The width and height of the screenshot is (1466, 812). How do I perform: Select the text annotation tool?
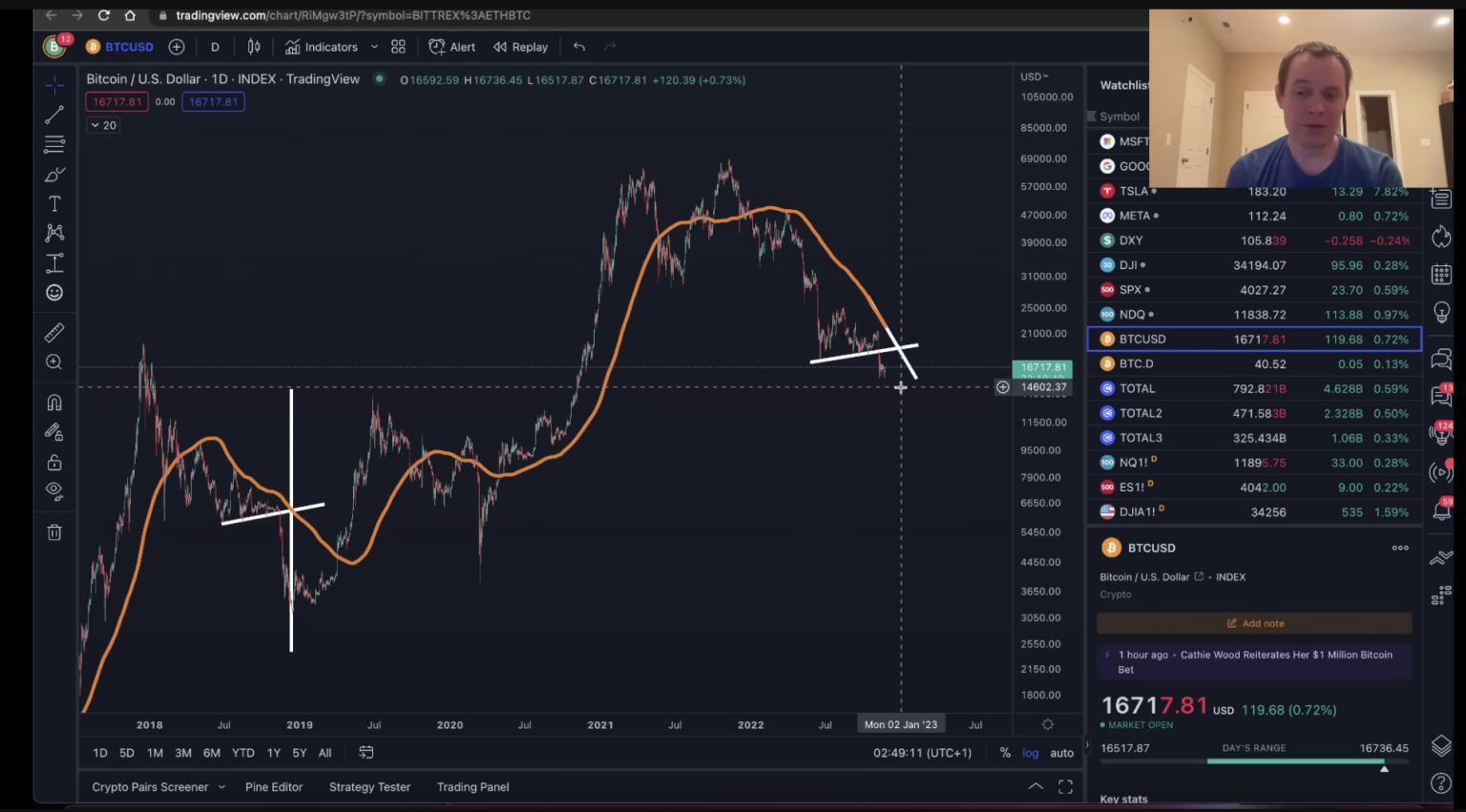pyautogui.click(x=54, y=204)
